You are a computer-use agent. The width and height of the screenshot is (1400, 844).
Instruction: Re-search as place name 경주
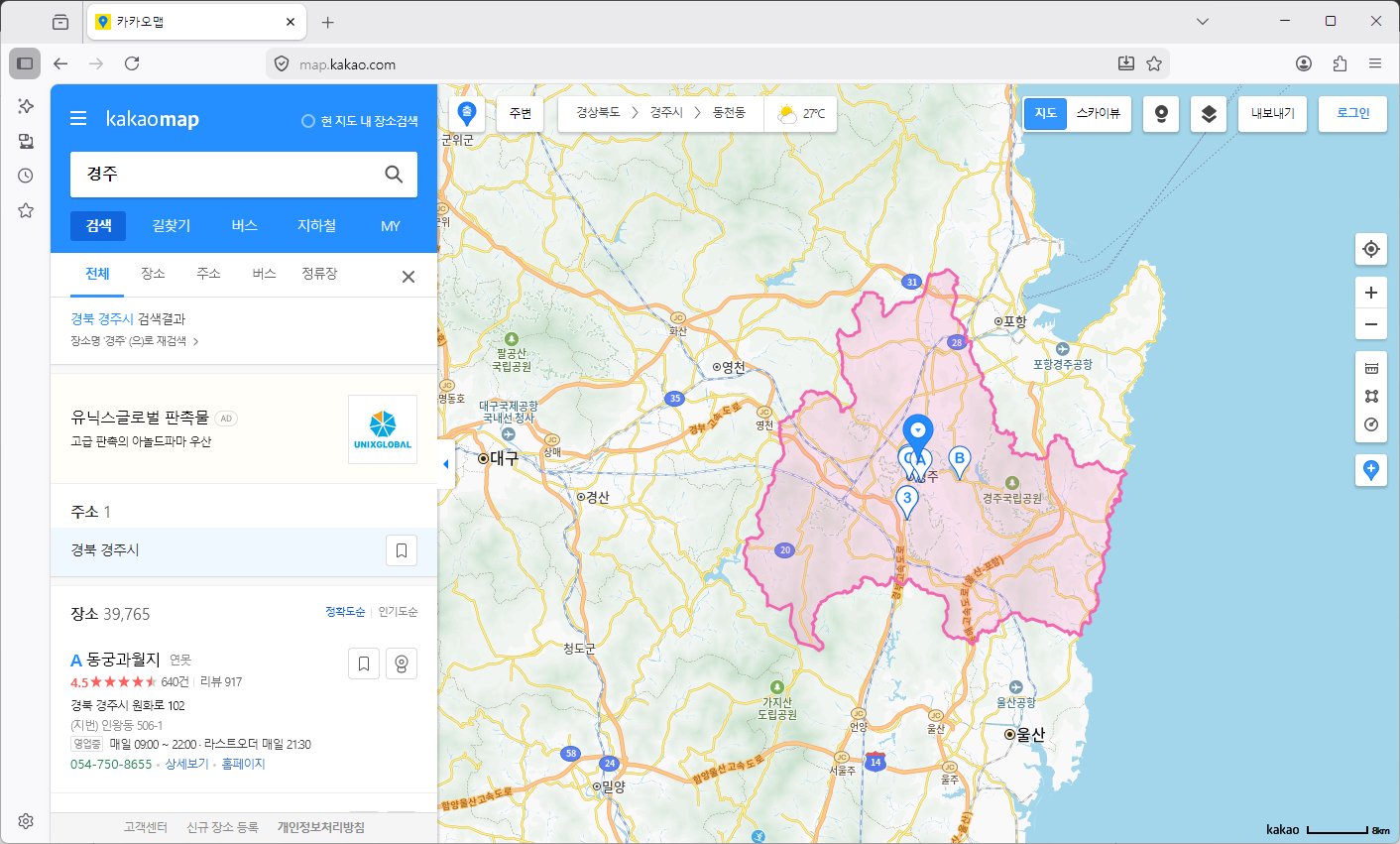pyautogui.click(x=135, y=341)
